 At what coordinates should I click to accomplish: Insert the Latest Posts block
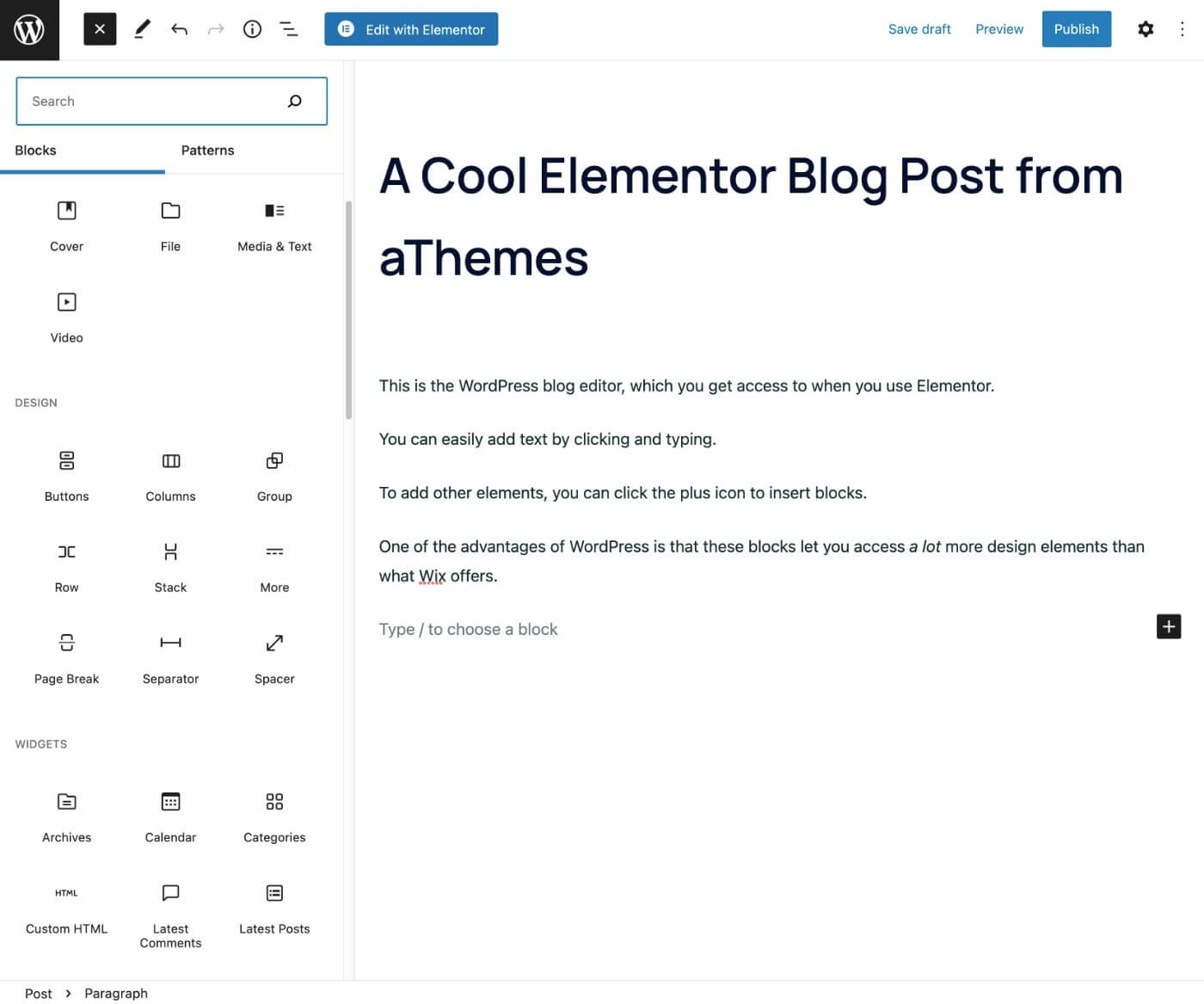tap(274, 910)
